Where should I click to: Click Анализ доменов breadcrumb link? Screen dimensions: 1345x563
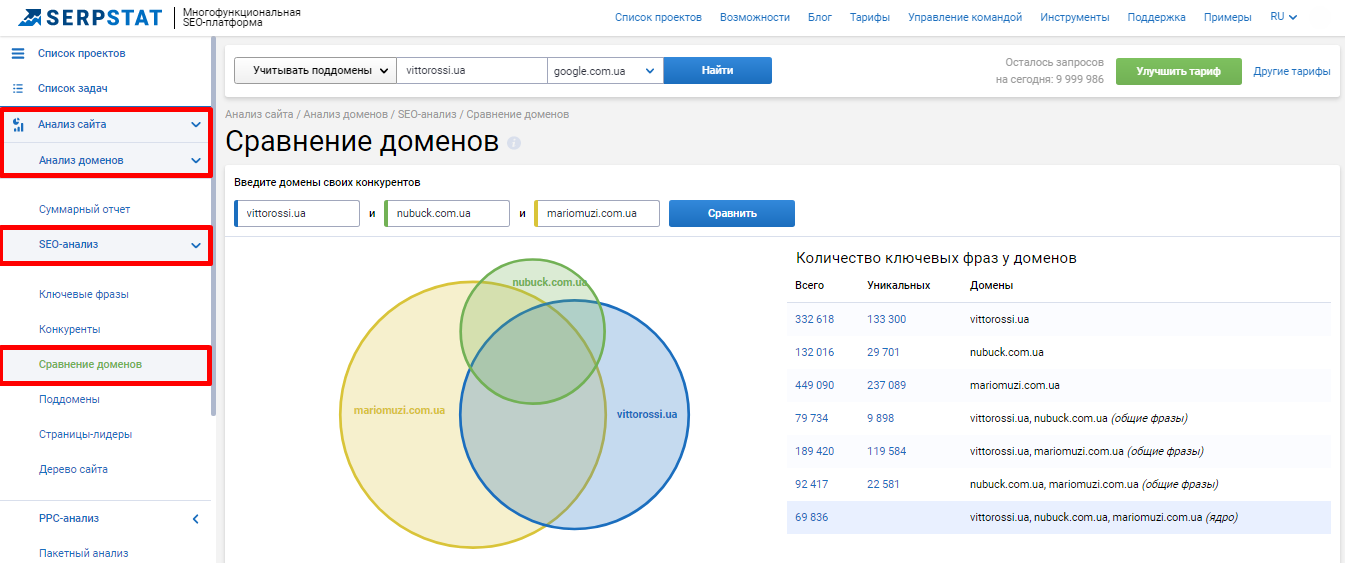pos(346,114)
